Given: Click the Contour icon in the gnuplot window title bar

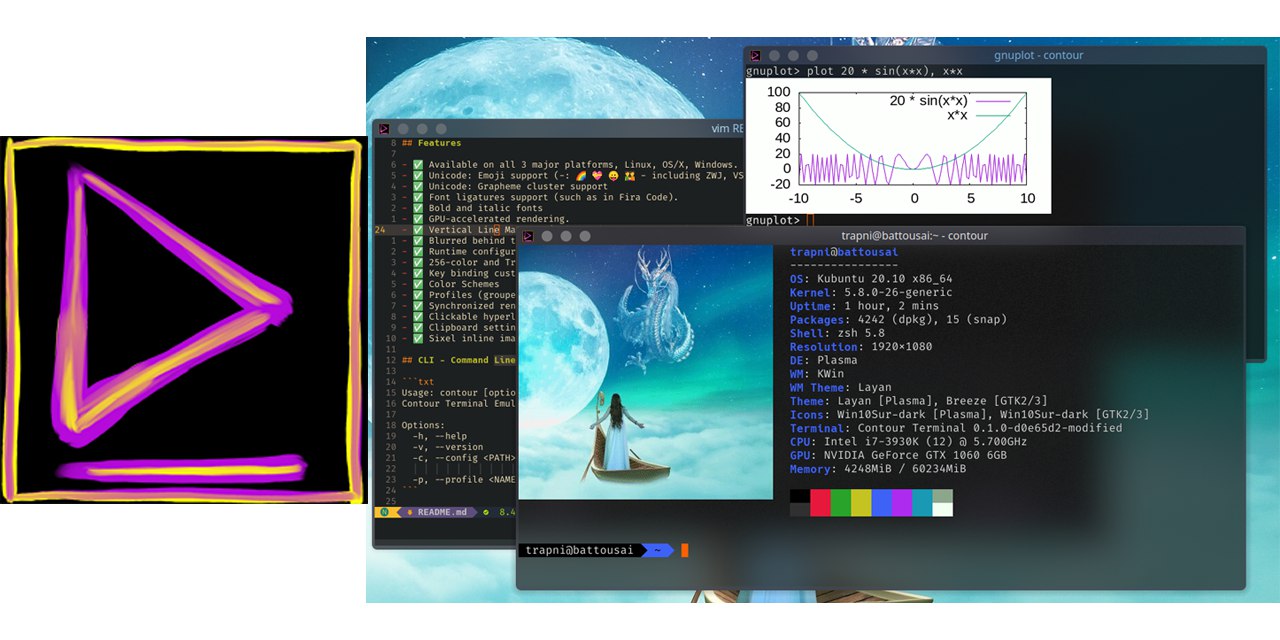Looking at the screenshot, I should pos(755,55).
